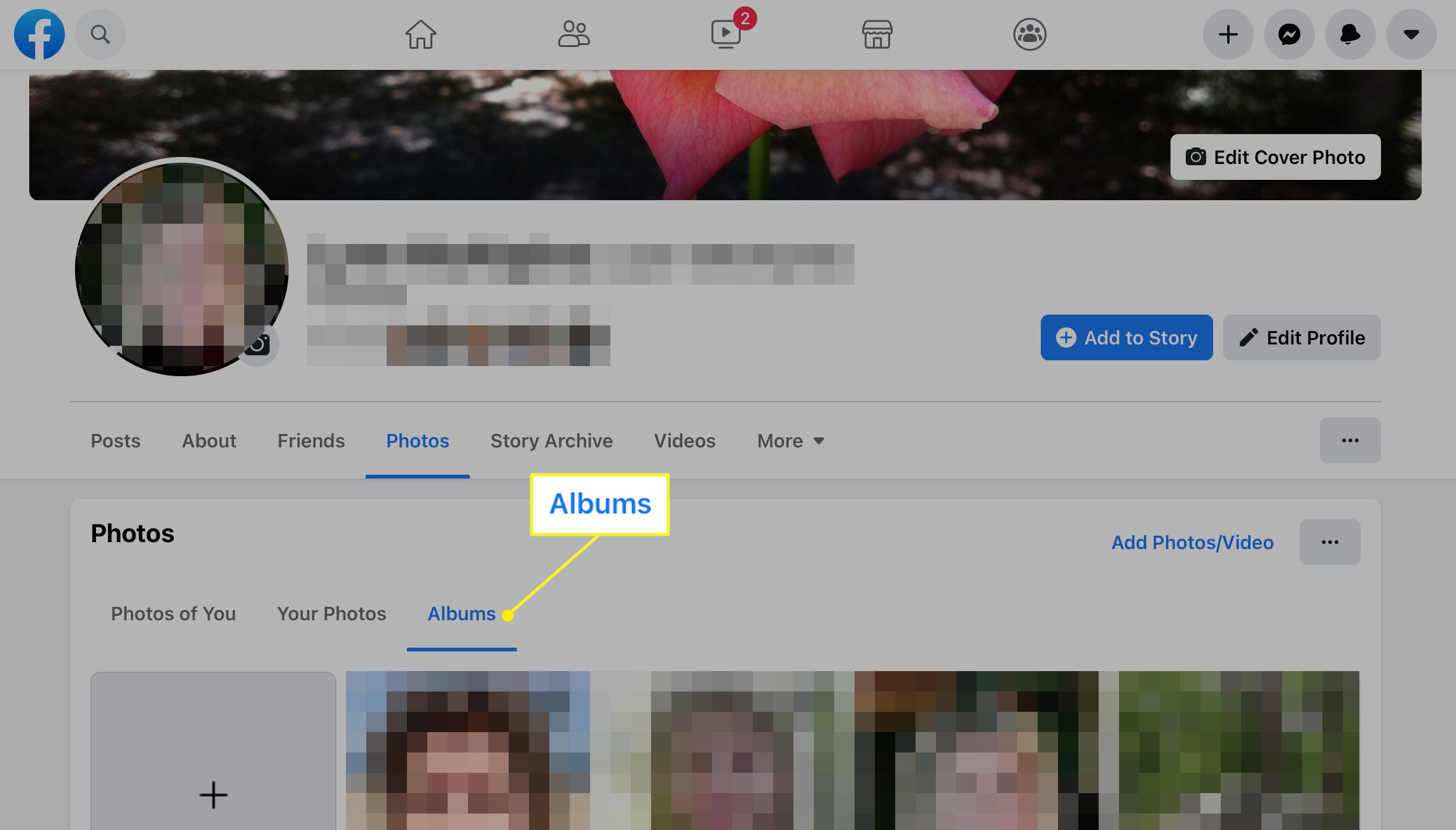
Task: Toggle the search icon bar
Action: [x=100, y=33]
